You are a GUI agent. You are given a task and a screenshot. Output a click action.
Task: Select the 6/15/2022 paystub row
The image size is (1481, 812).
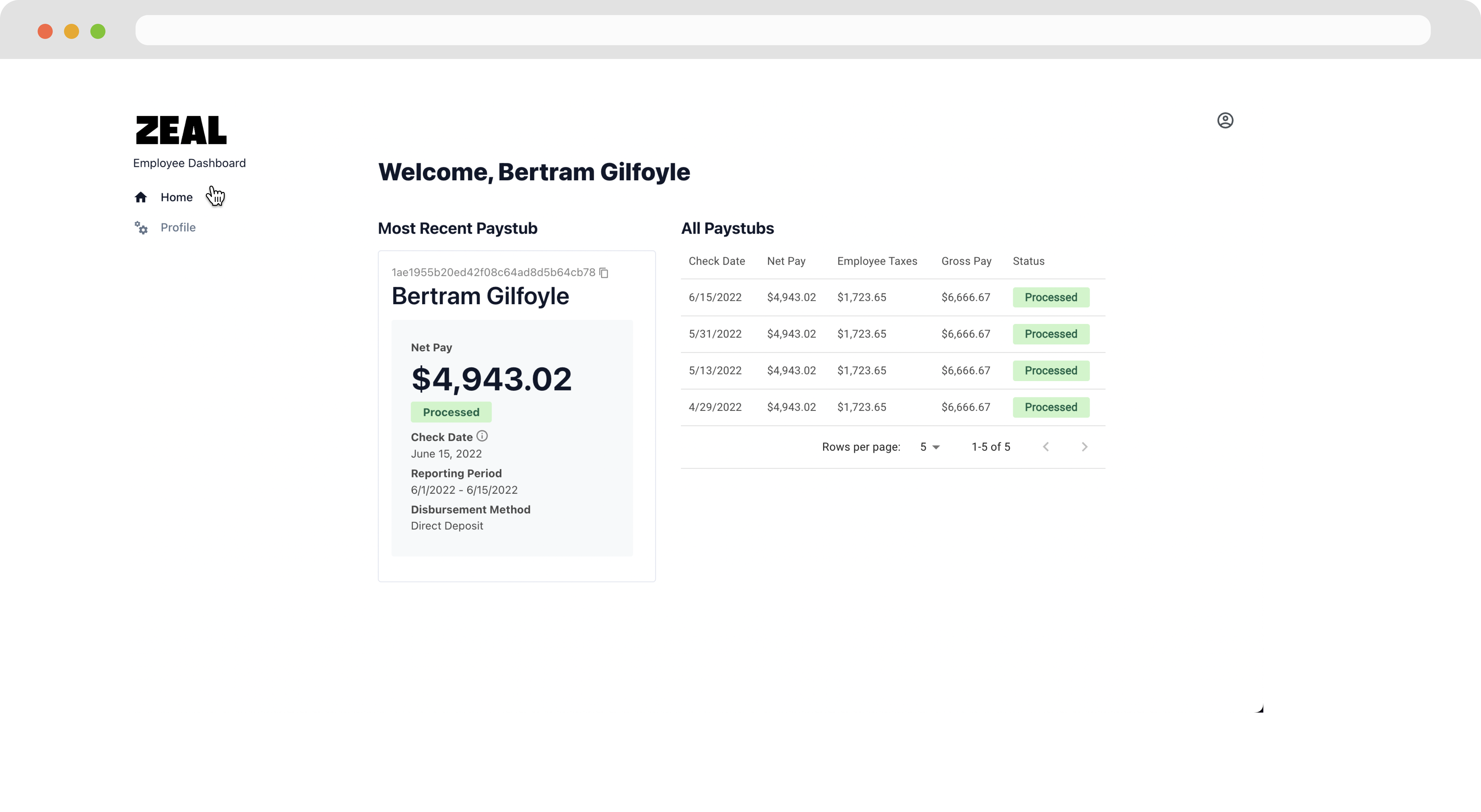click(x=715, y=297)
